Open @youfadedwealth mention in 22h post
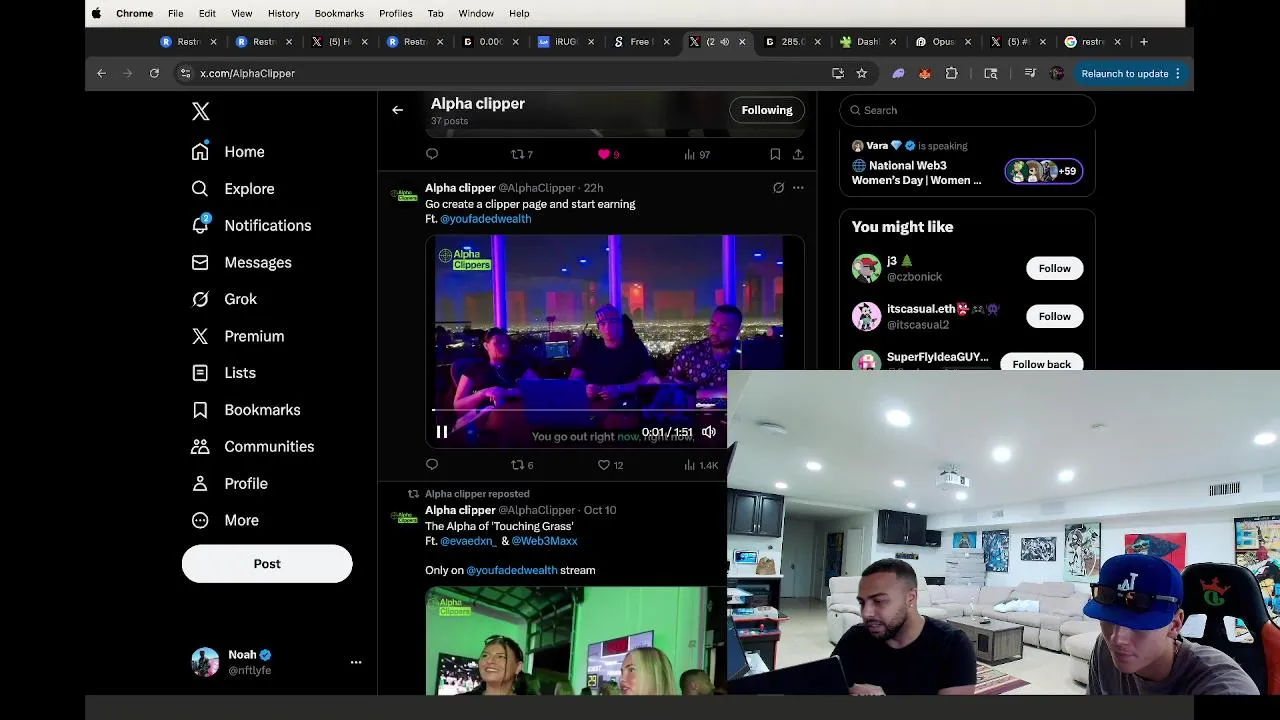This screenshot has height=720, width=1280. coord(486,219)
